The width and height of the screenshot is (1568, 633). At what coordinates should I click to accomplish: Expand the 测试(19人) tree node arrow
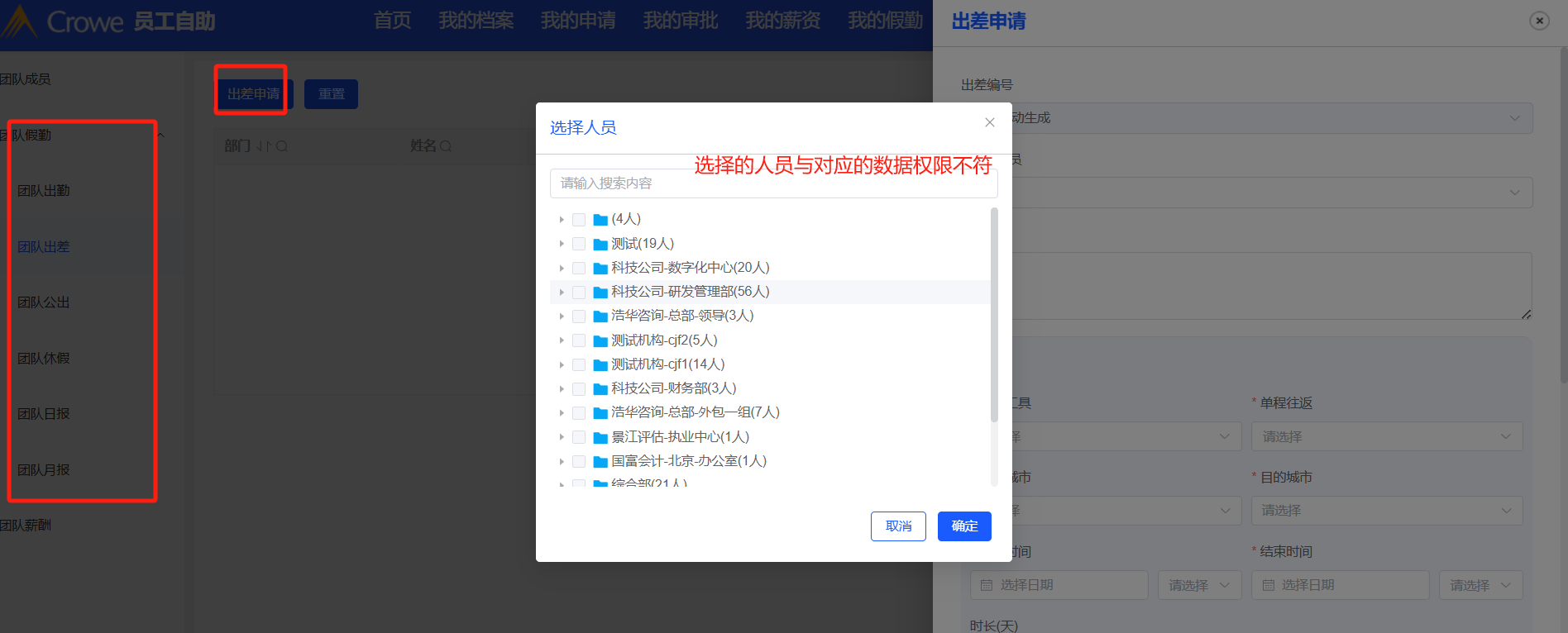[562, 245]
